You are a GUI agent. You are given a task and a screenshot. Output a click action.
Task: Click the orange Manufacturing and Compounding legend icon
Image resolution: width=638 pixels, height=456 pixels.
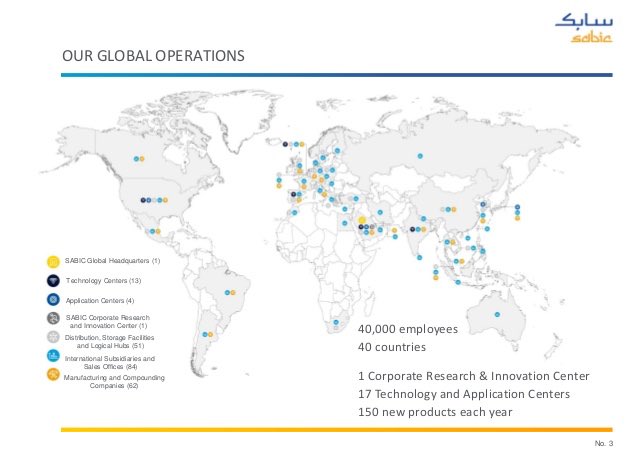53,374
